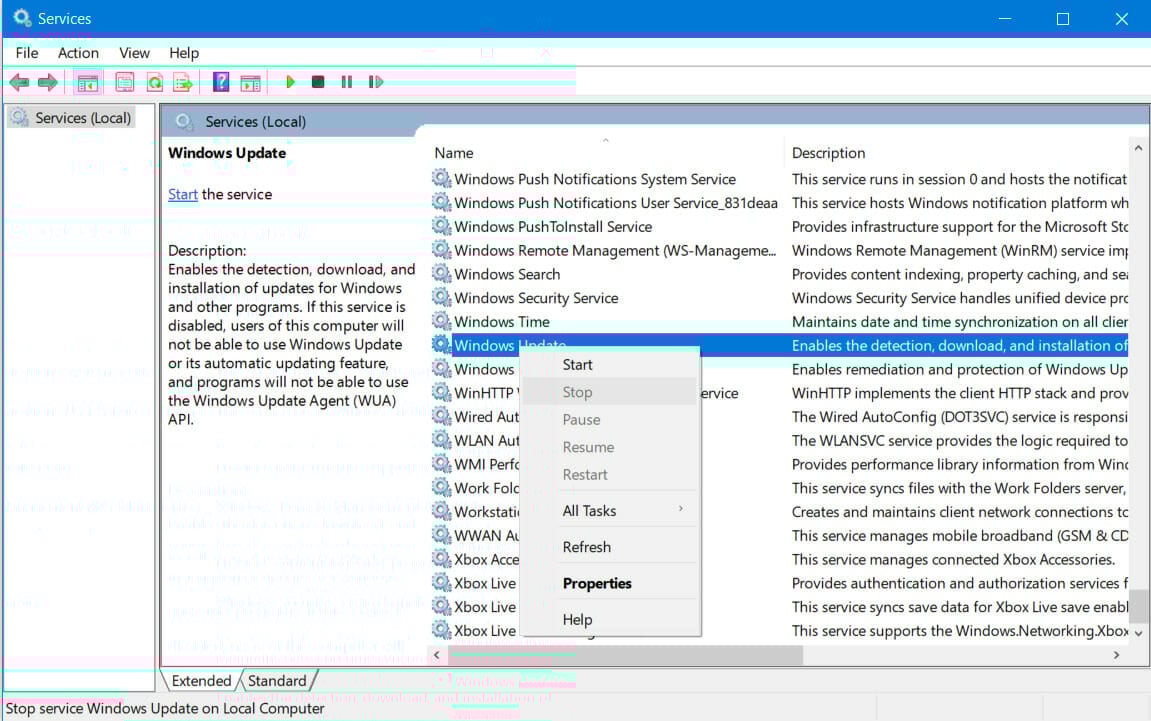Click the Export List toolbar icon
This screenshot has height=721, width=1151.
[183, 82]
